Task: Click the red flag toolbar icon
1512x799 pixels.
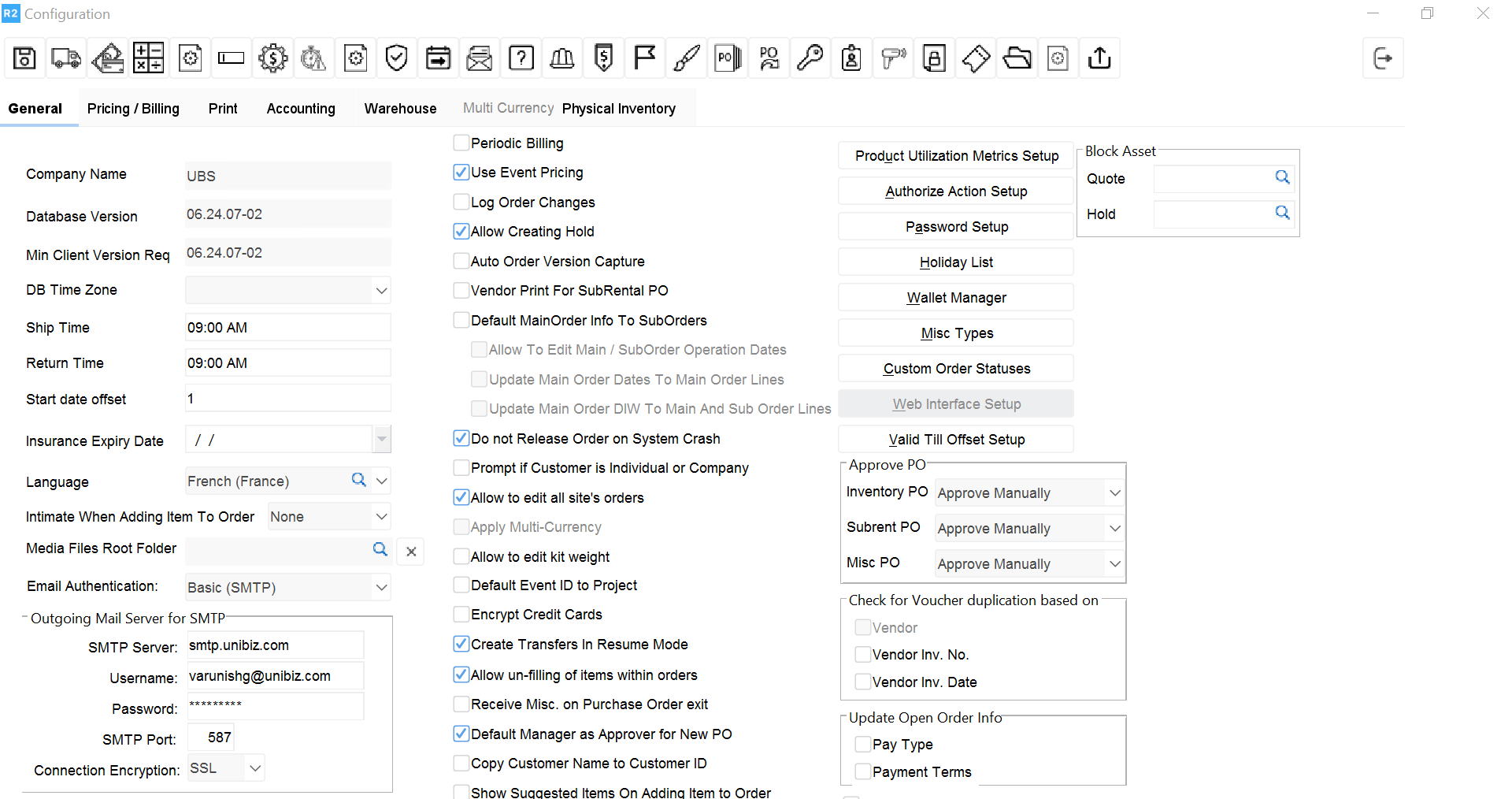Action: (645, 58)
